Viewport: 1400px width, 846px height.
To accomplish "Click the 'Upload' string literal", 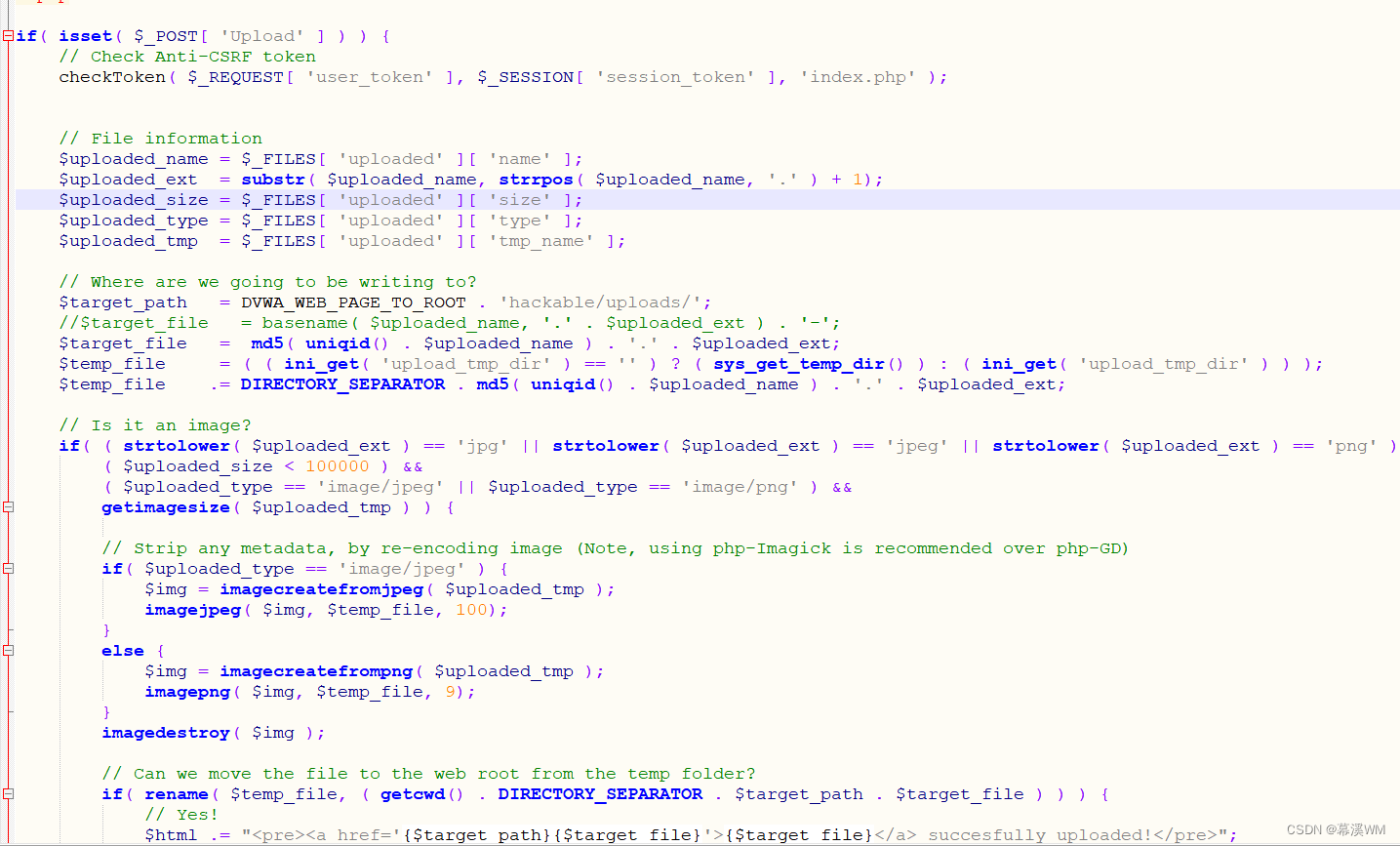I will pos(262,36).
